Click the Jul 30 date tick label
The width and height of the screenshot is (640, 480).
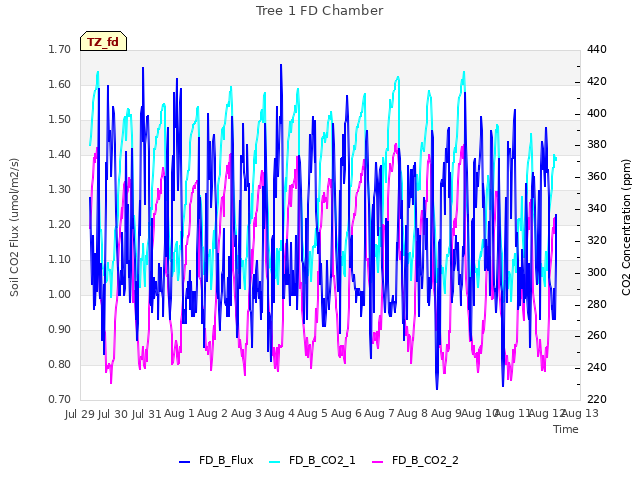(113, 414)
